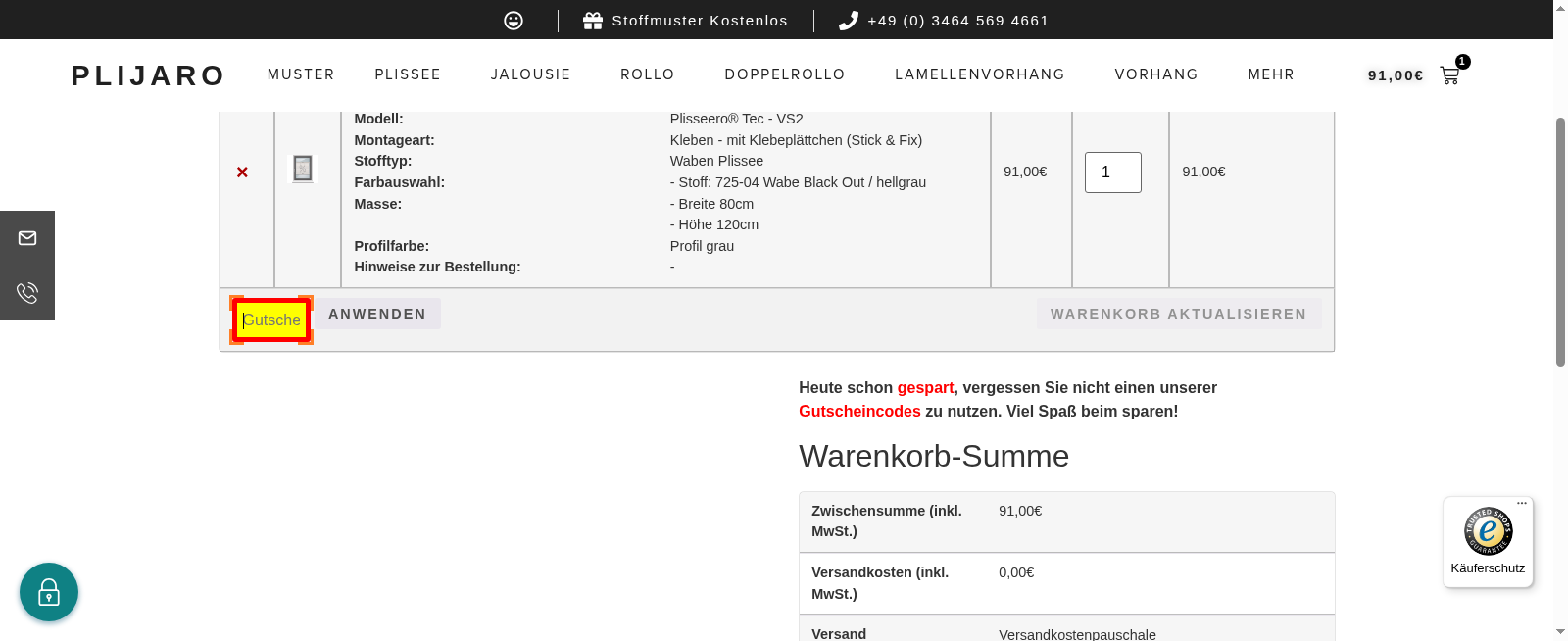Remove item with the red X
This screenshot has height=641, width=1568.
coord(242,173)
